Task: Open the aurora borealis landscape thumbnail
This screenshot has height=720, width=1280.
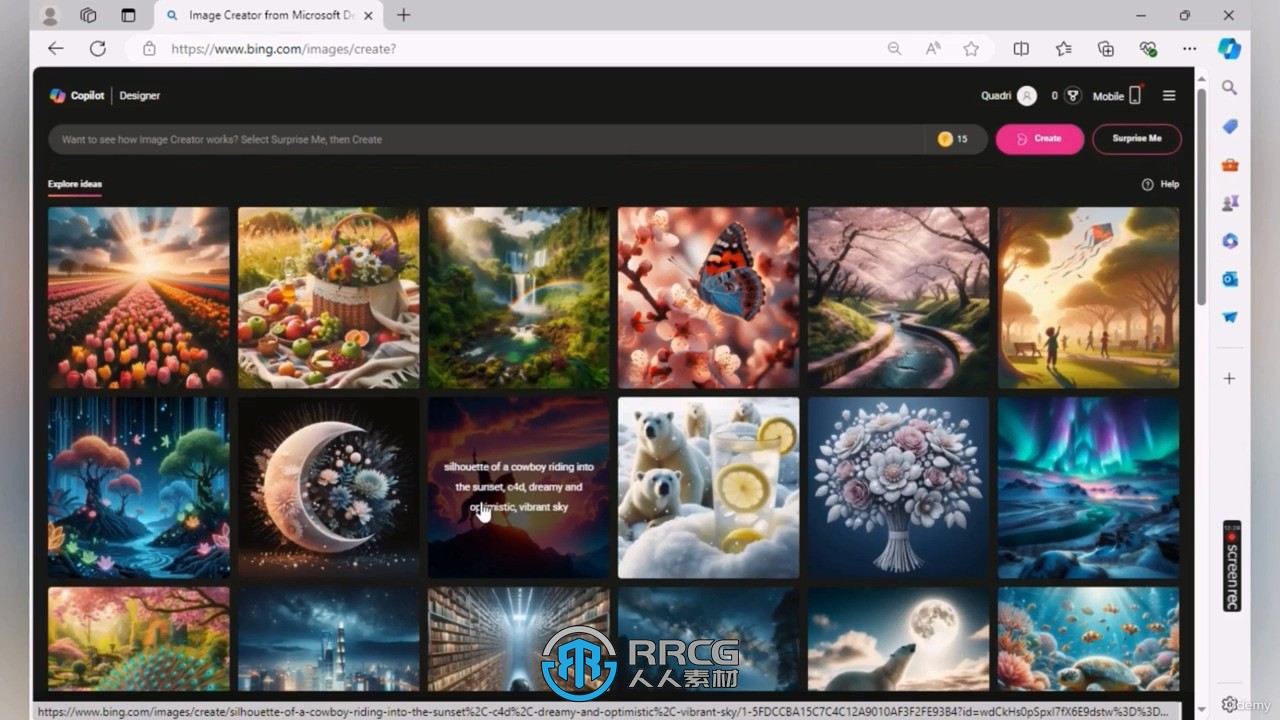Action: click(x=1088, y=488)
